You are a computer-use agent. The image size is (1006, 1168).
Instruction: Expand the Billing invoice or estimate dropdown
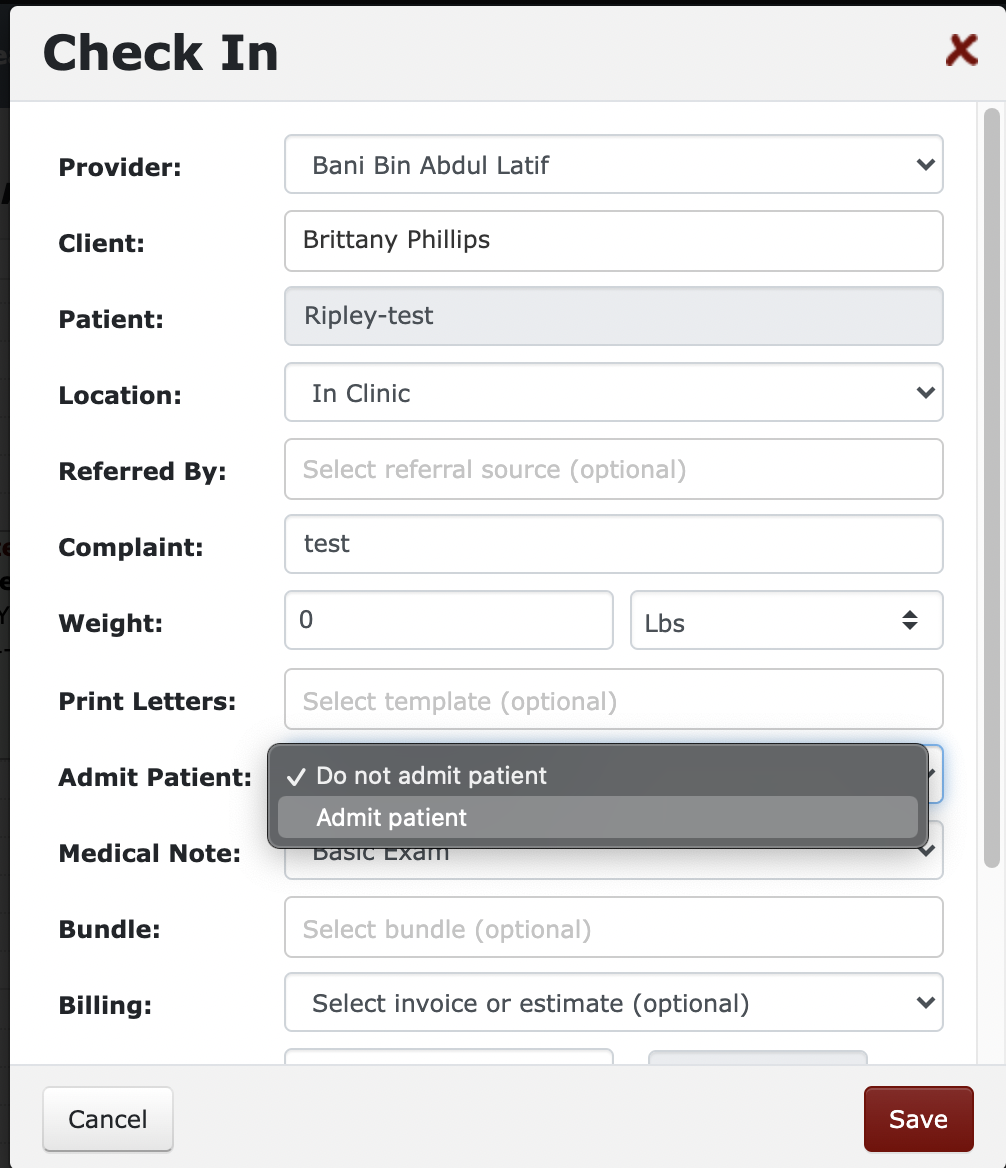click(612, 1003)
